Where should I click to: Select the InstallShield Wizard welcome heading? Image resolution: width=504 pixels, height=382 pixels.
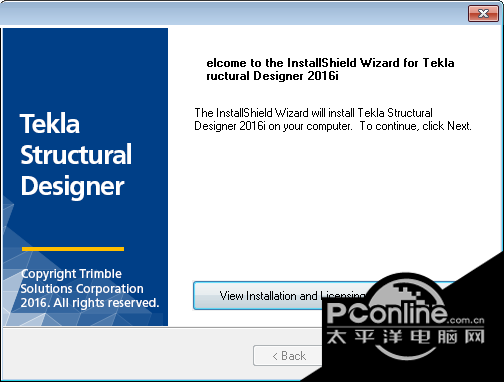pos(330,69)
